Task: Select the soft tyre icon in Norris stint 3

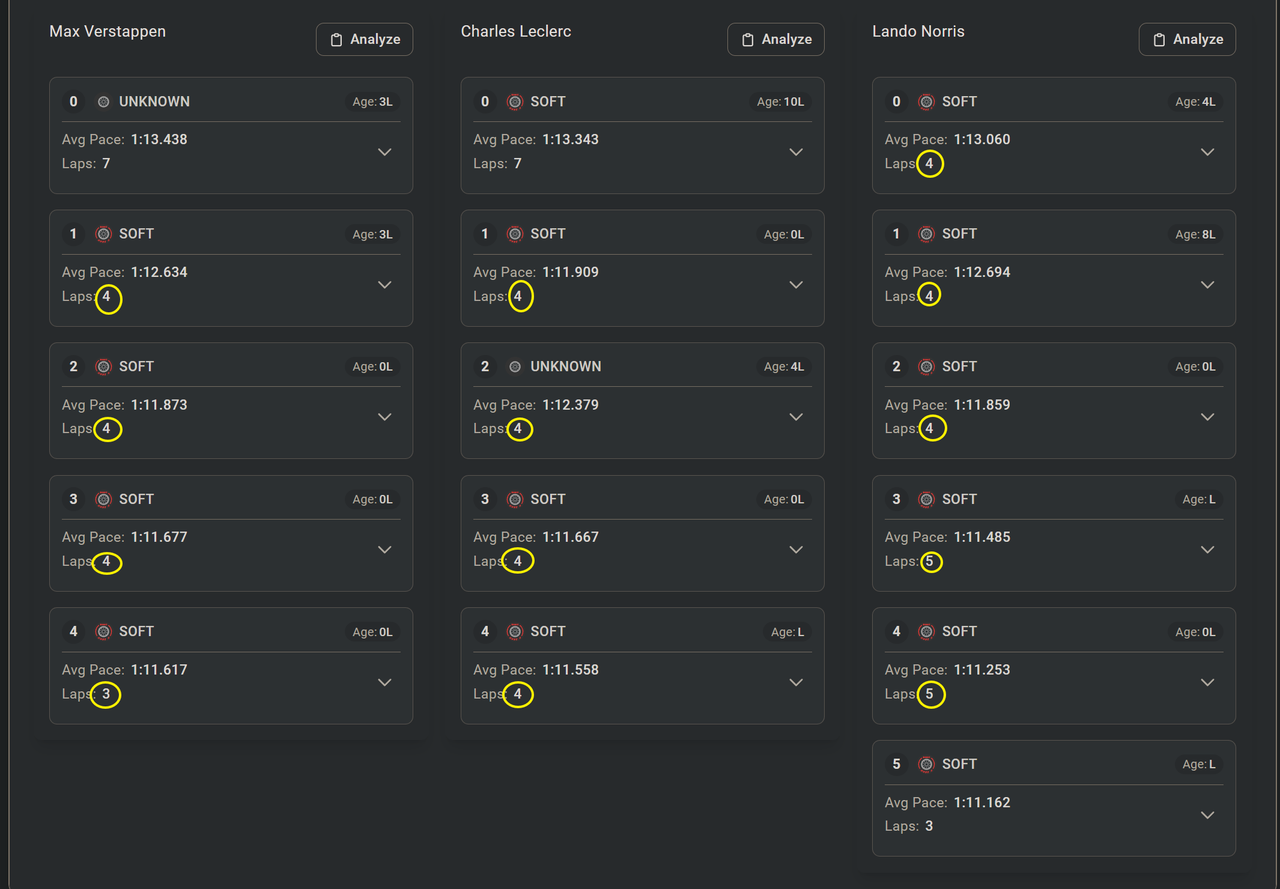Action: click(x=926, y=499)
